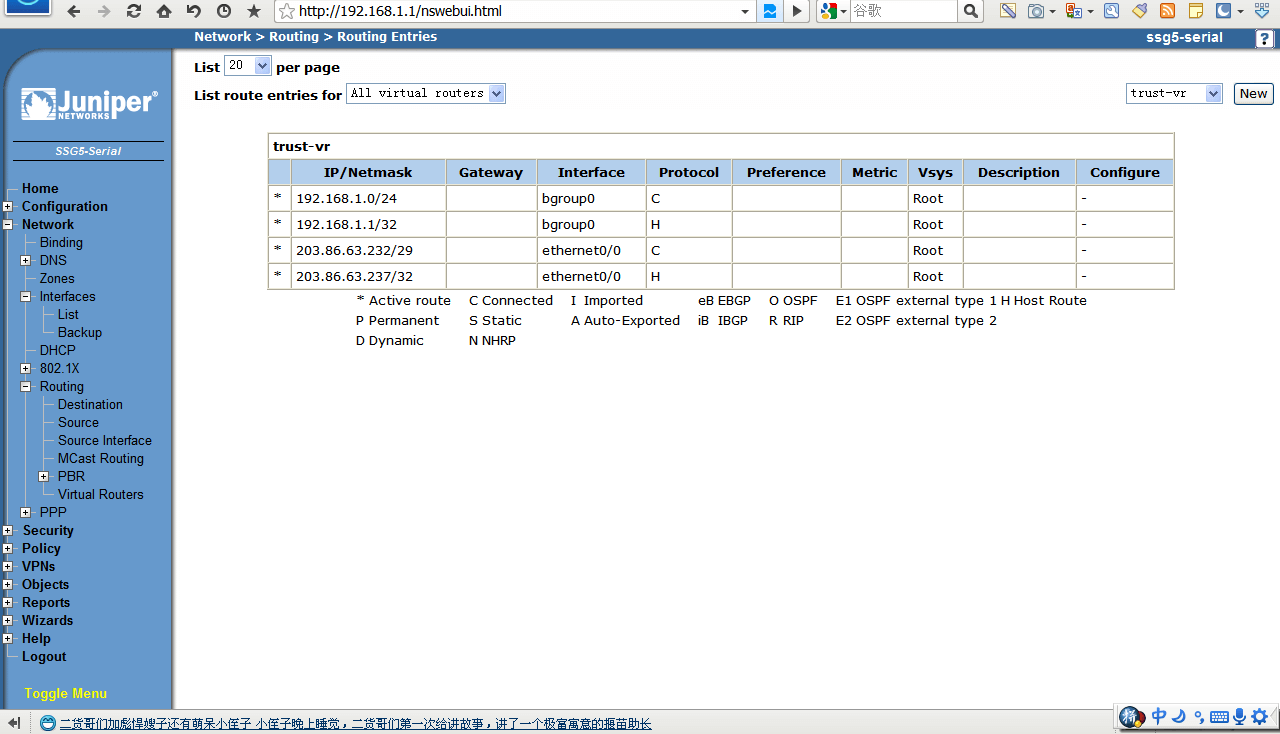Click the IME microphone voice input icon

1240,716
